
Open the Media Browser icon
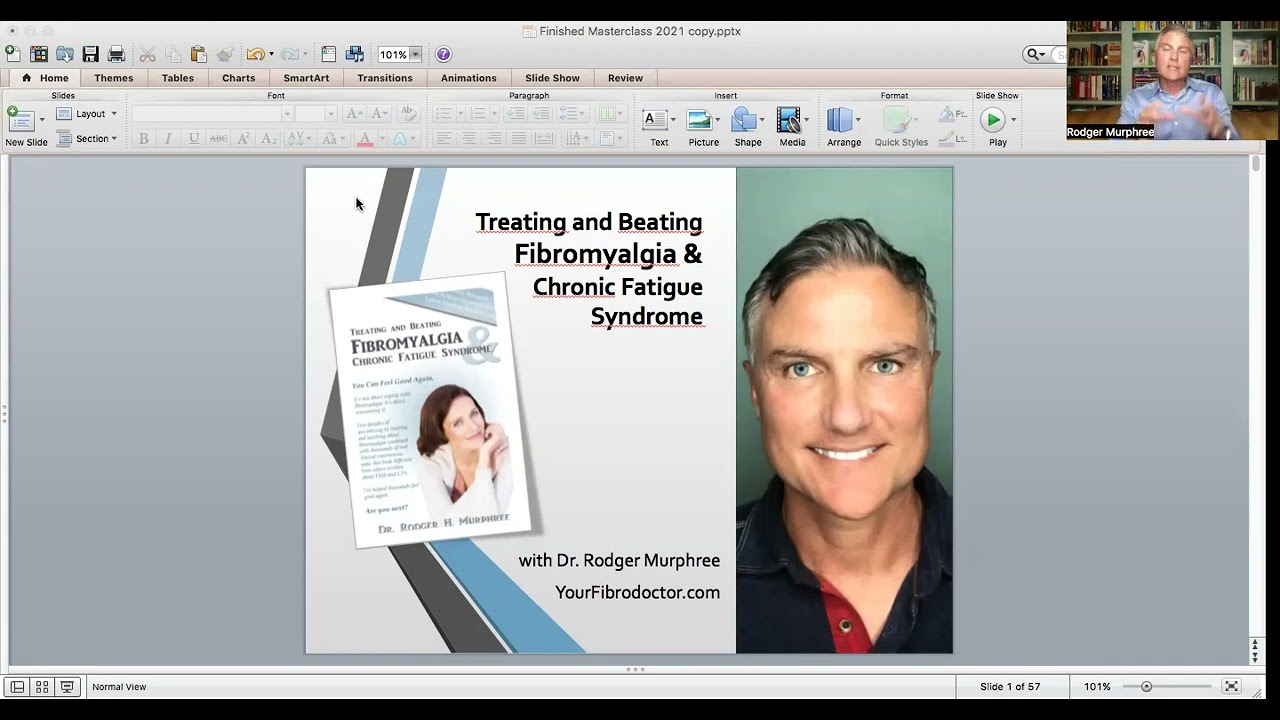pyautogui.click(x=354, y=54)
